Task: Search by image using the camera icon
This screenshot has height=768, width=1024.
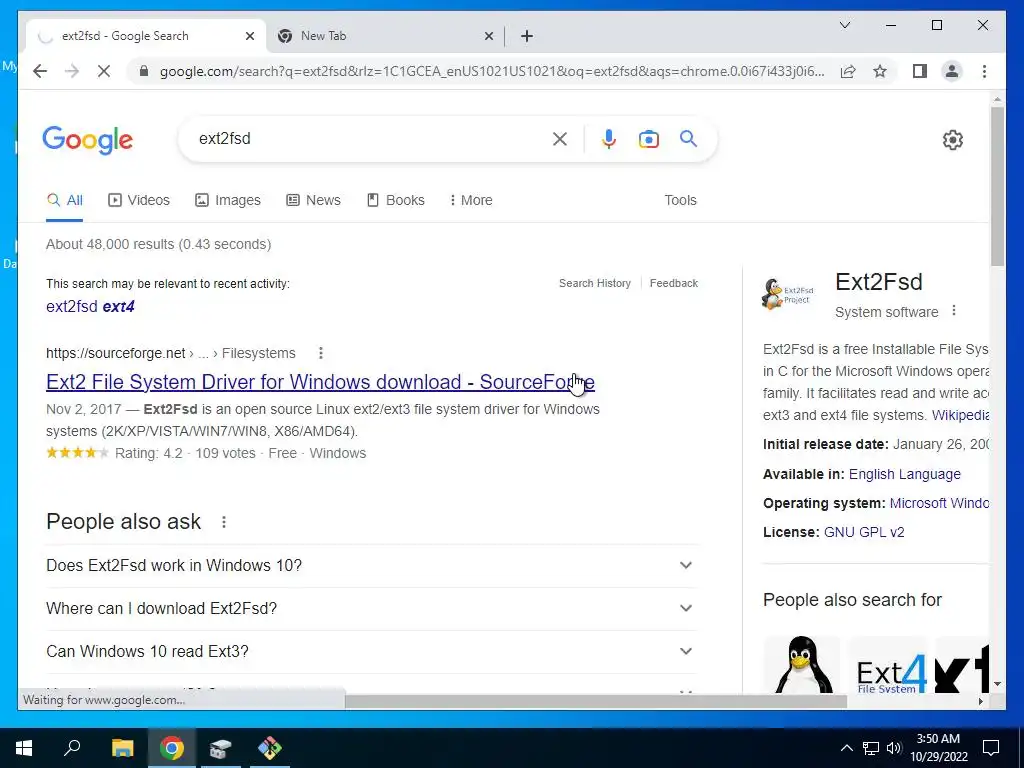Action: 648,139
